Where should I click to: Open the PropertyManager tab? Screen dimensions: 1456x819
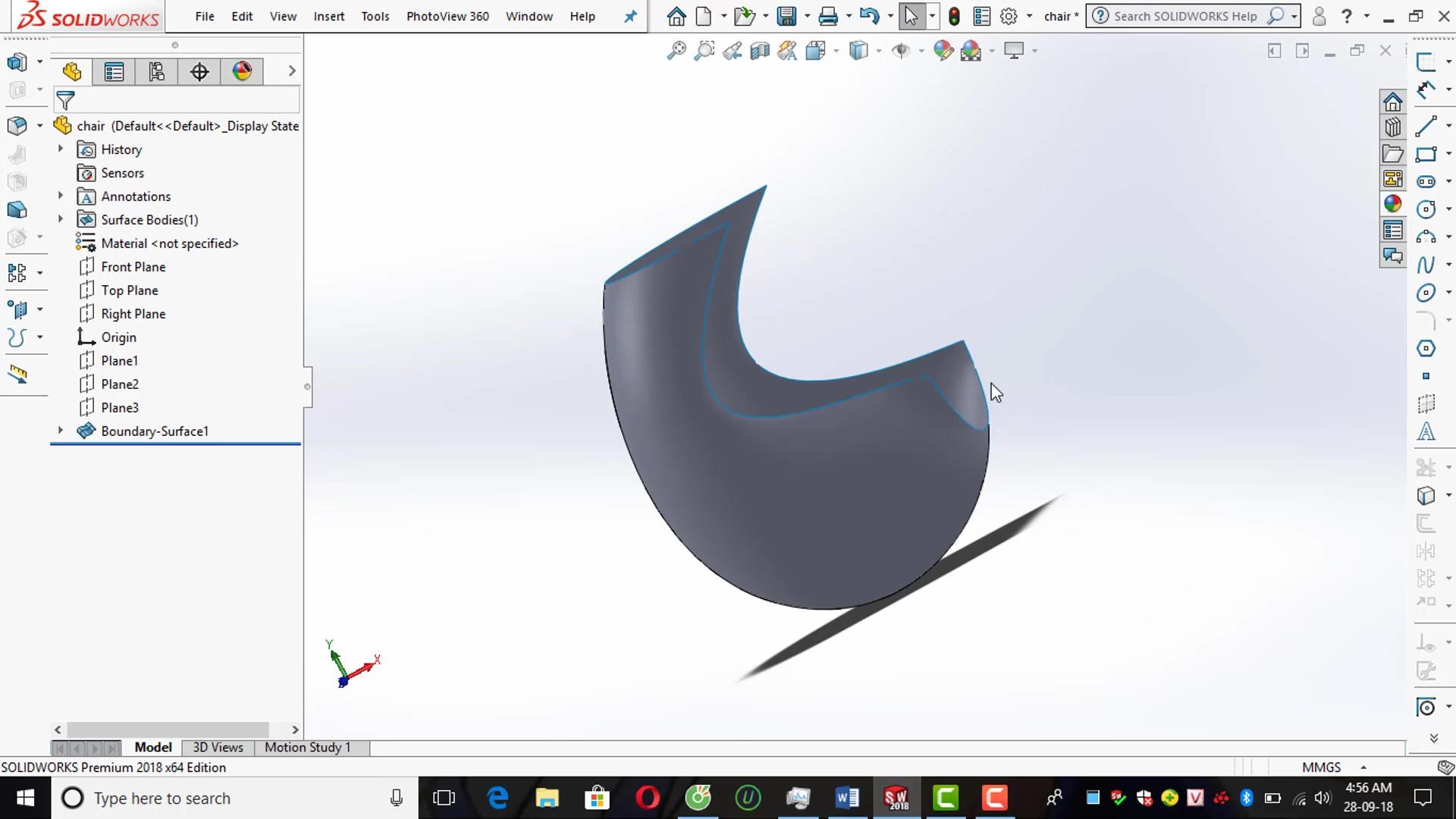pyautogui.click(x=114, y=72)
